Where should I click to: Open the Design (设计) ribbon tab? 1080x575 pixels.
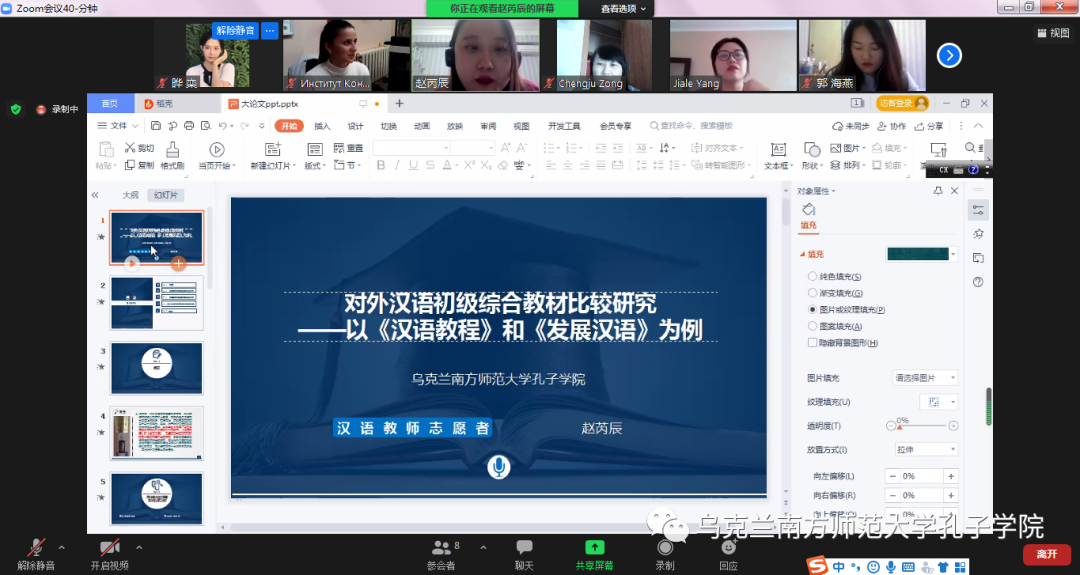[x=355, y=126]
